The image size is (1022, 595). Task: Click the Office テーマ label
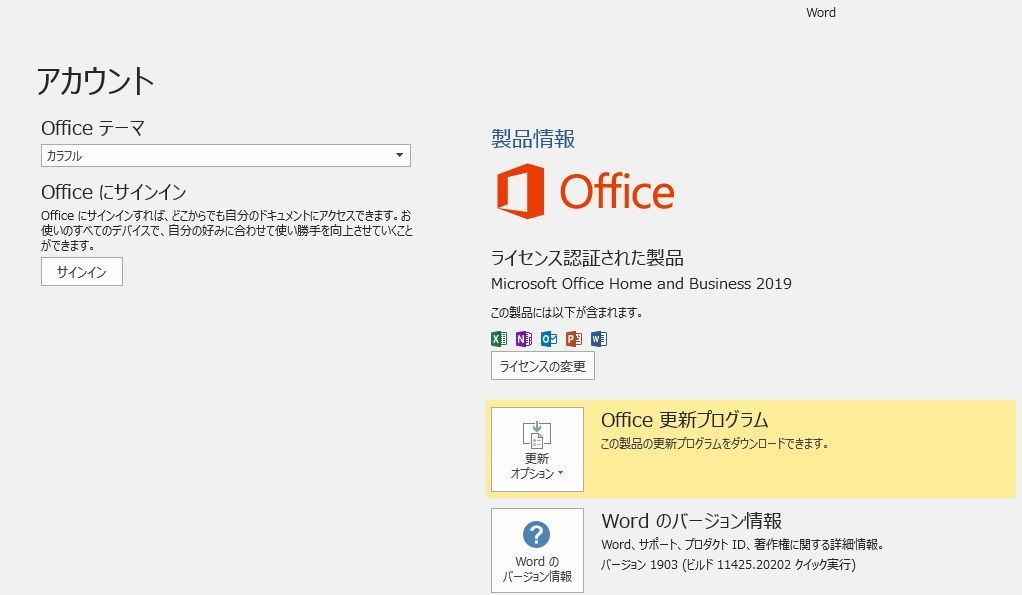[93, 128]
